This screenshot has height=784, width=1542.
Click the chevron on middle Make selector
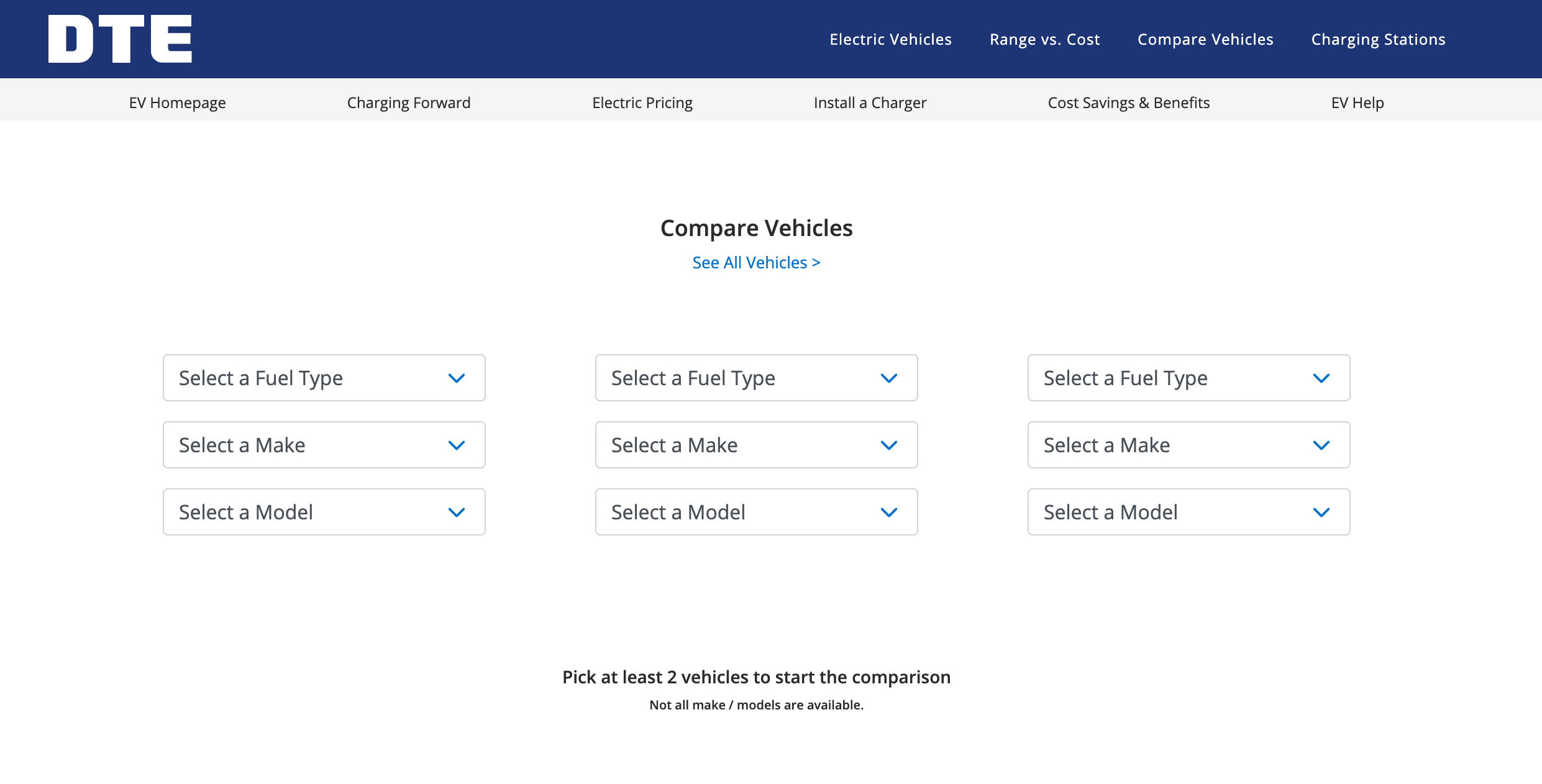tap(889, 444)
